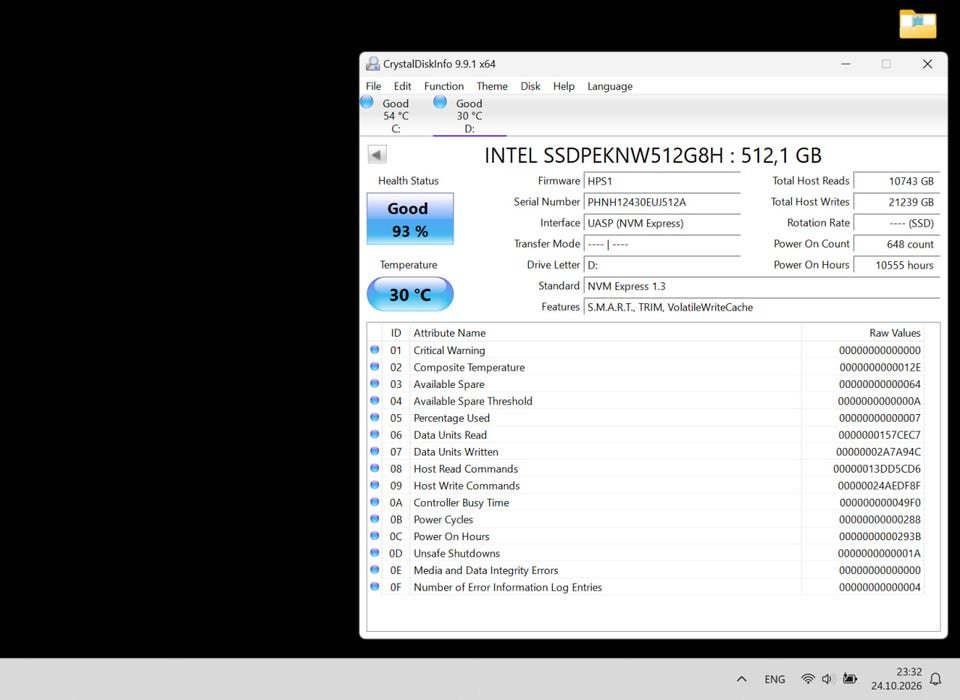
Task: Open the Function menu
Action: click(444, 86)
